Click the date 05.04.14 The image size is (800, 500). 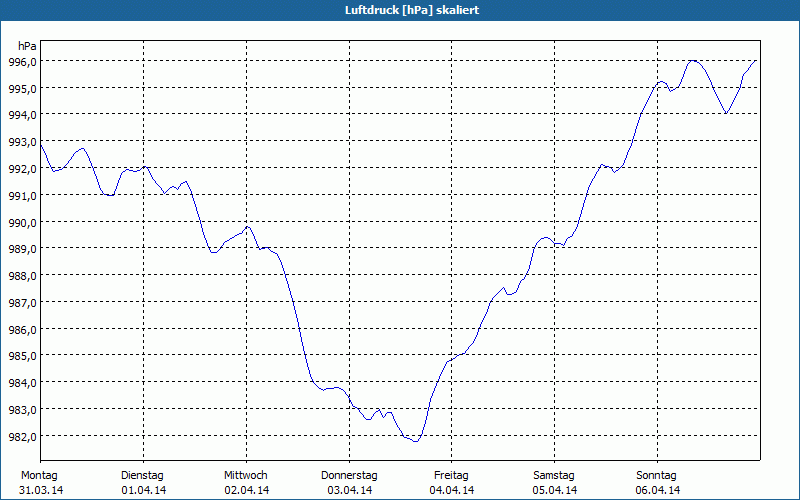coord(555,491)
